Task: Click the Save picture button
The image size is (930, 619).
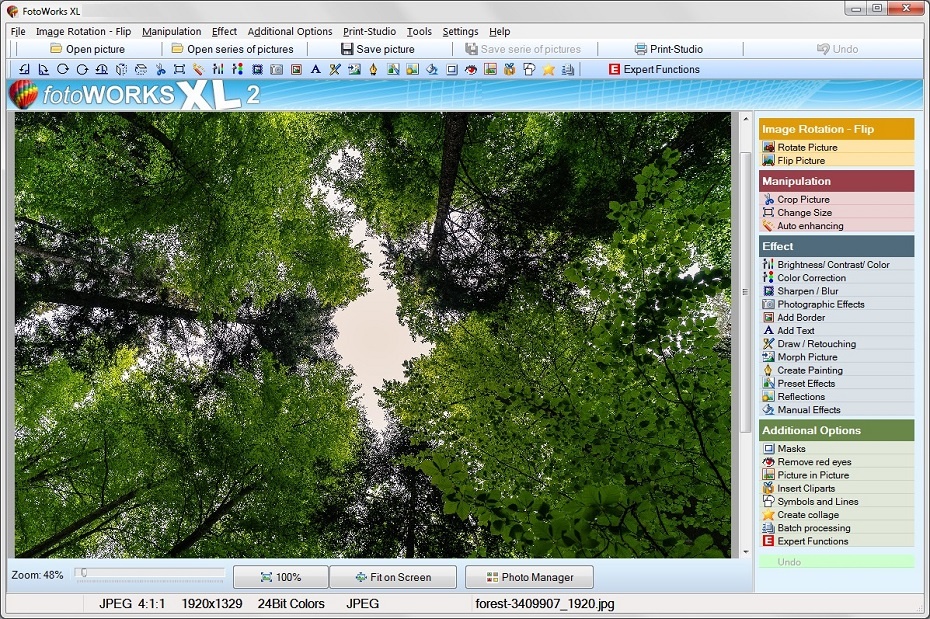Action: coord(378,49)
